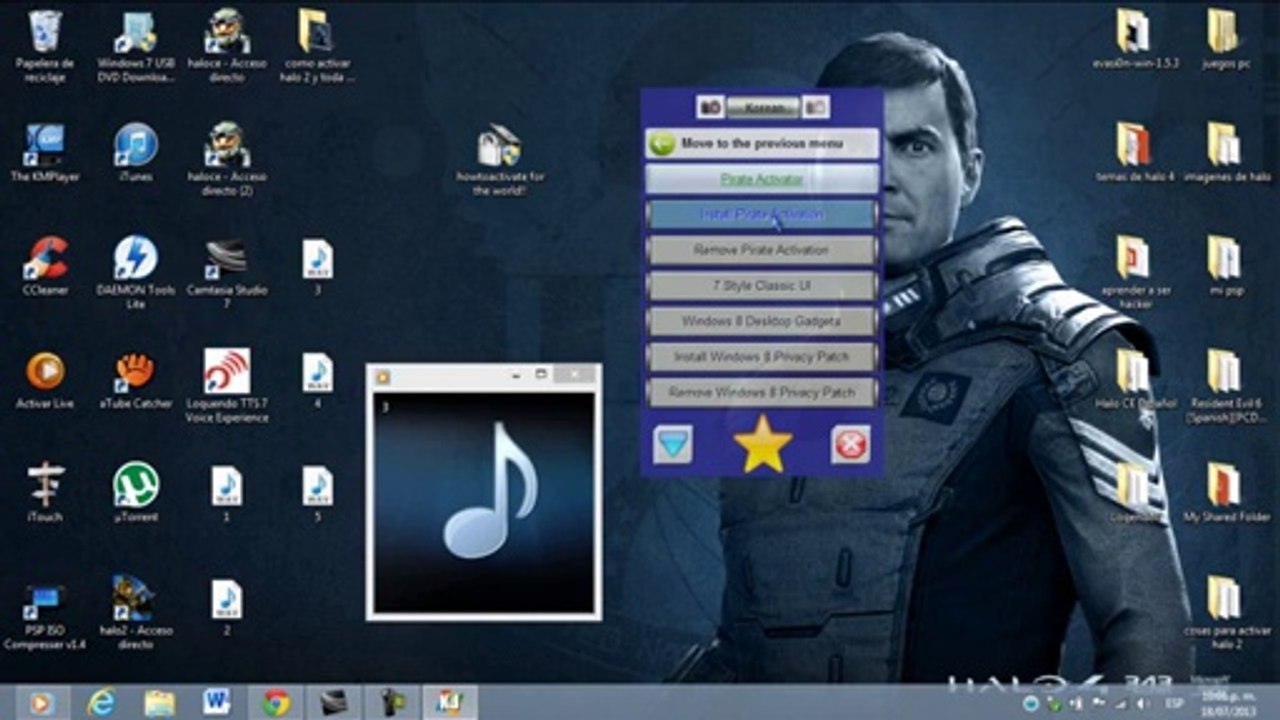Click the yellow star in the activator
The image size is (1280, 720).
[763, 445]
